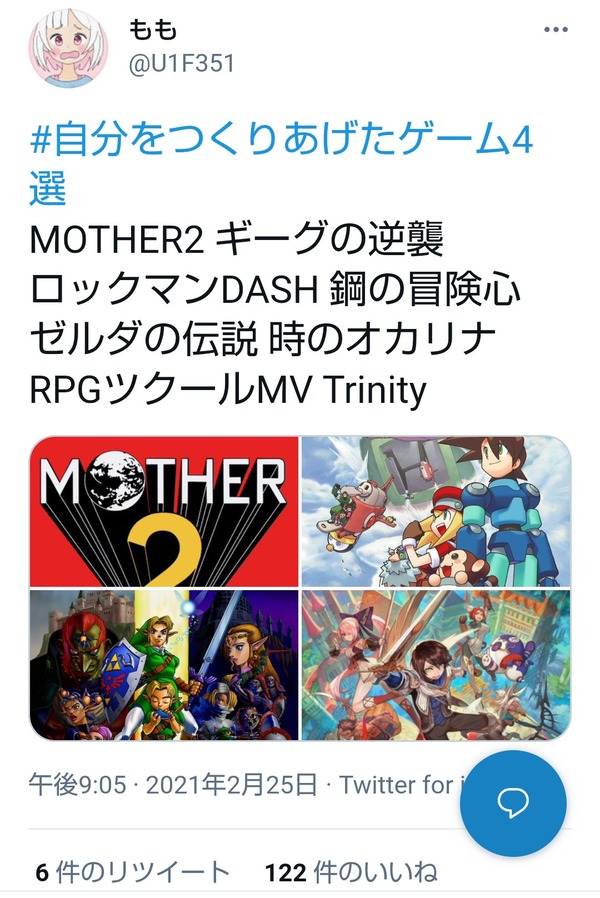This screenshot has height=898, width=600.
Task: Select the ゼルダの伝説 時のオカリナ text line
Action: (262, 339)
